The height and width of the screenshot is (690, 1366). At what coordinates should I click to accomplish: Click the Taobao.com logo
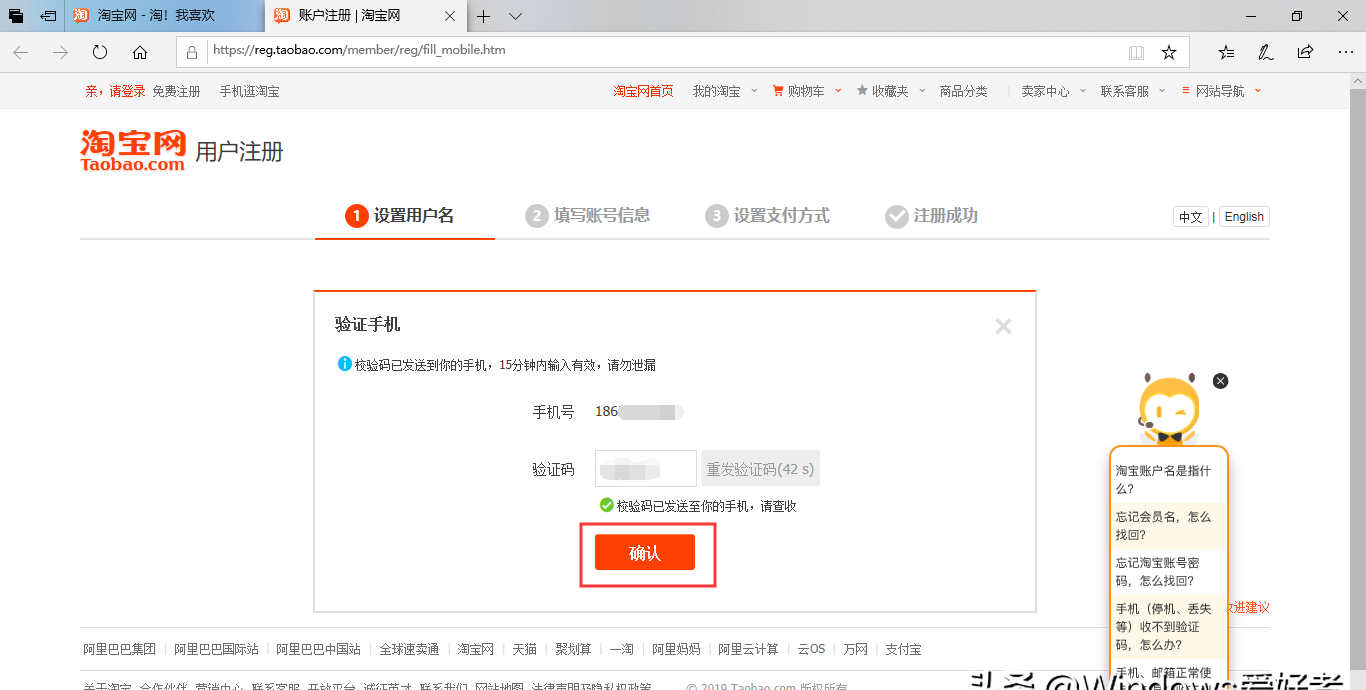coord(132,147)
